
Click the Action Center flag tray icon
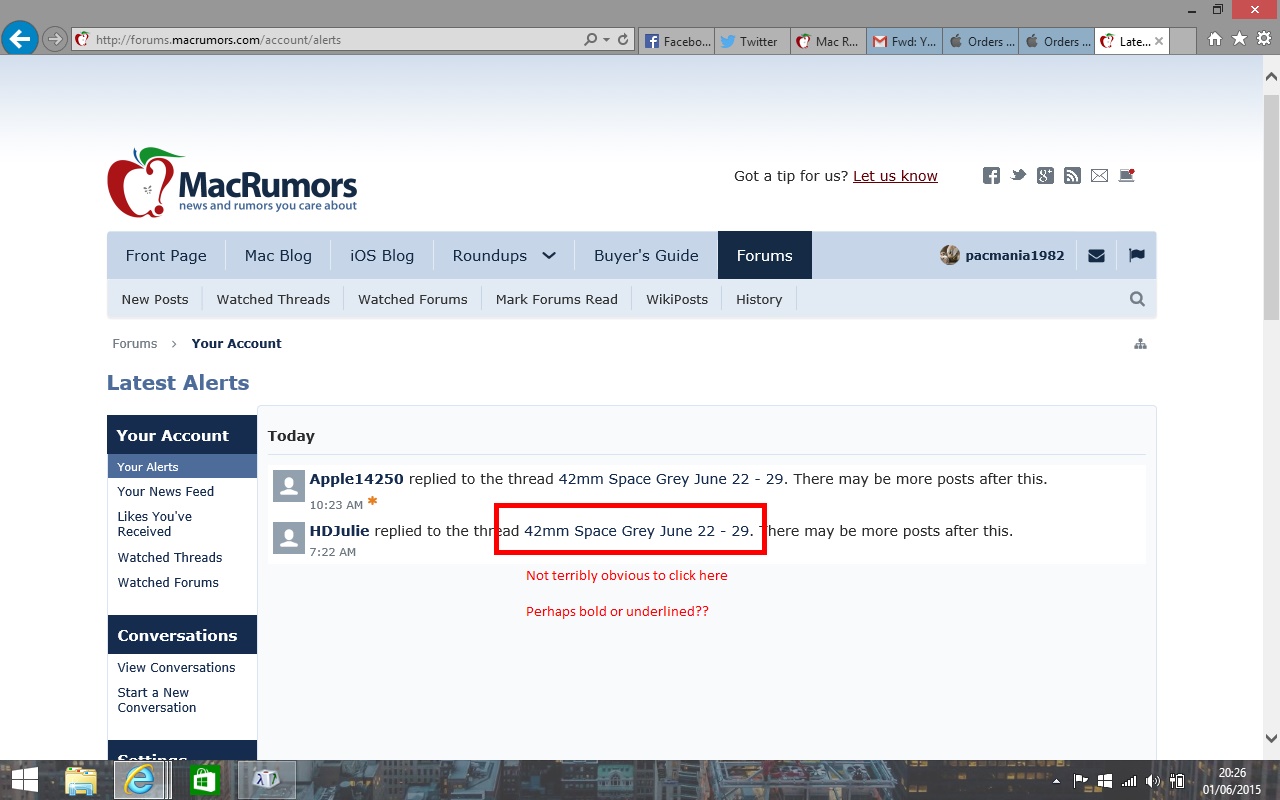[1081, 781]
